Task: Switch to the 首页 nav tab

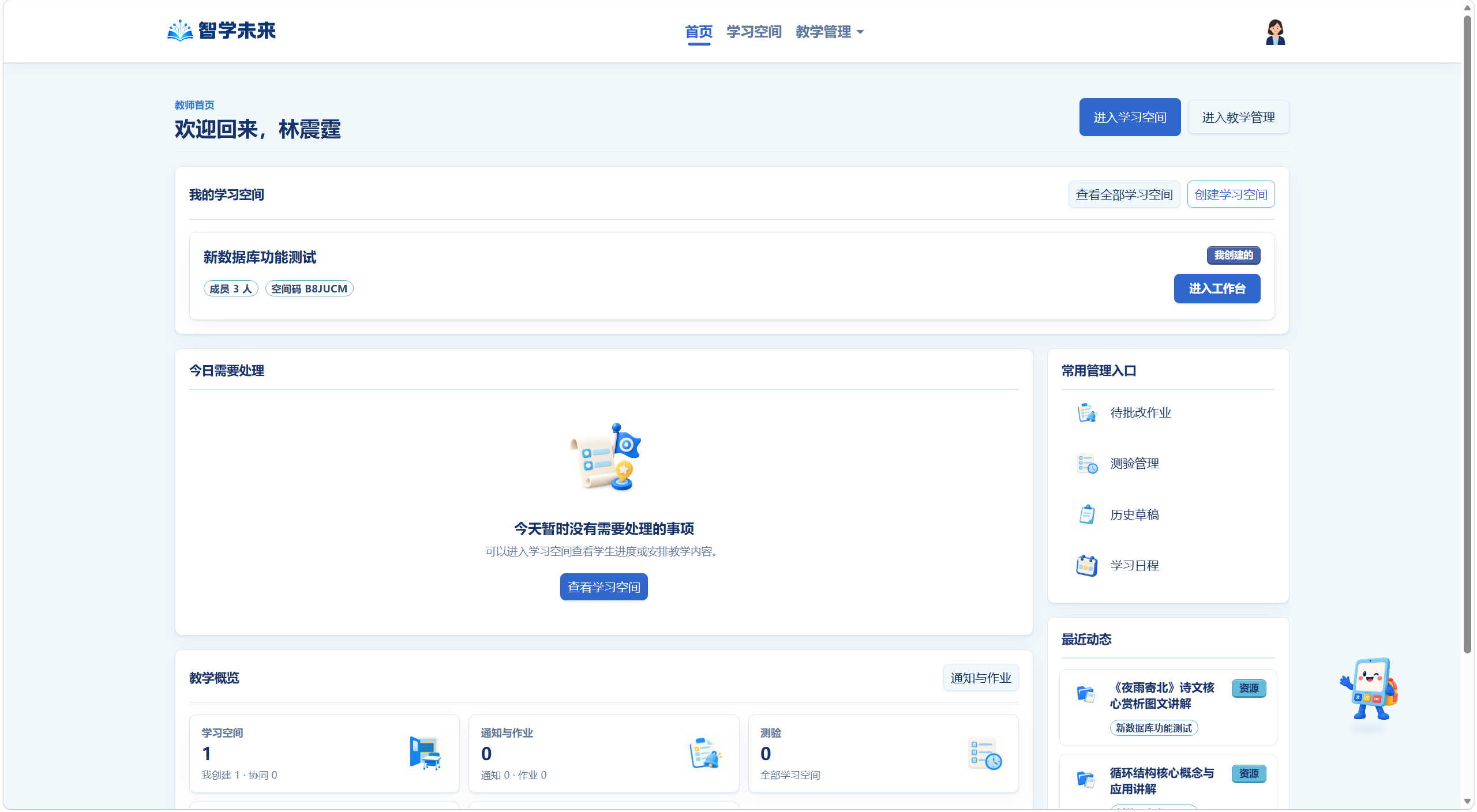Action: (699, 32)
